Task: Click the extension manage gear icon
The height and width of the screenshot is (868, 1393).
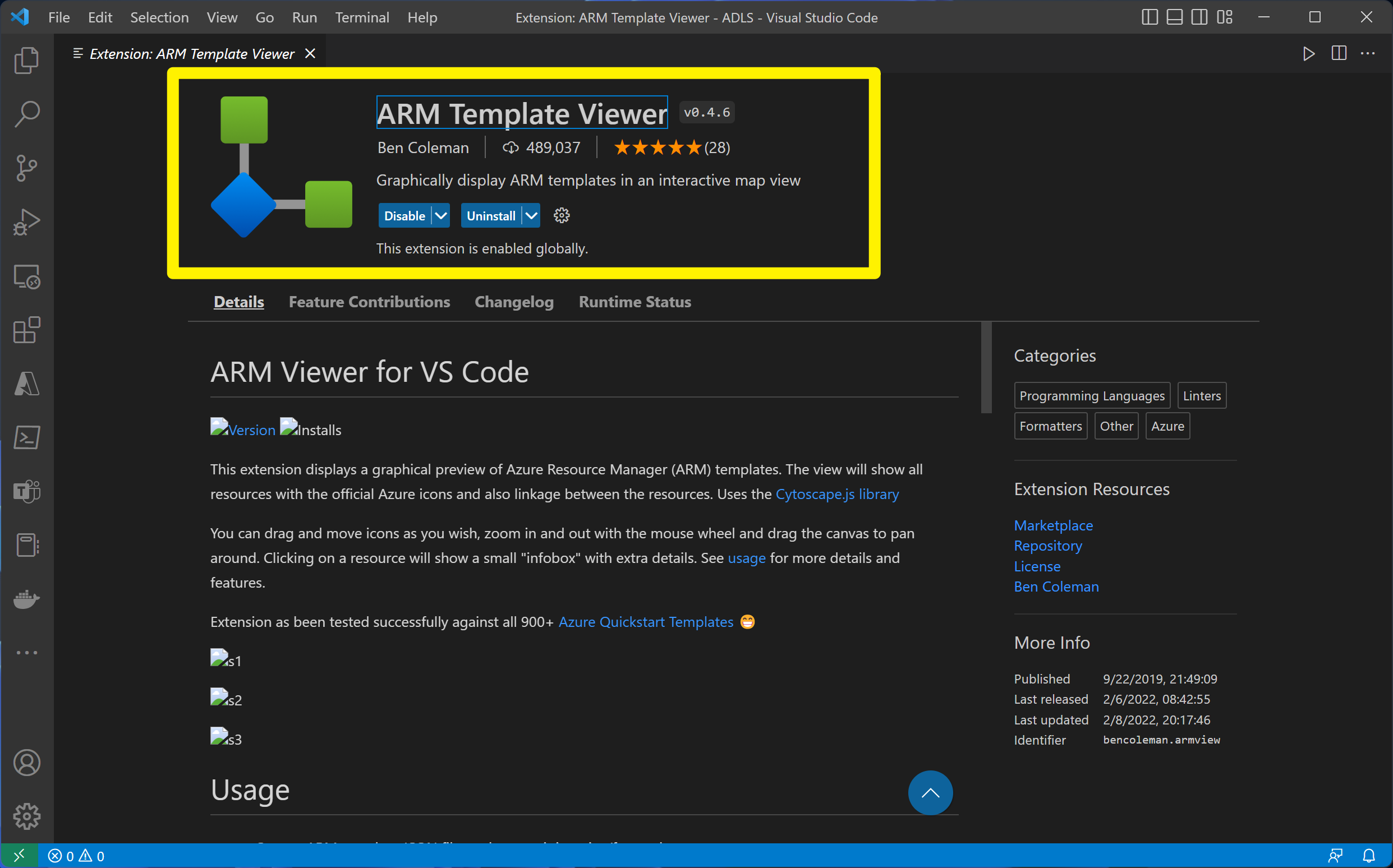Action: click(x=561, y=216)
